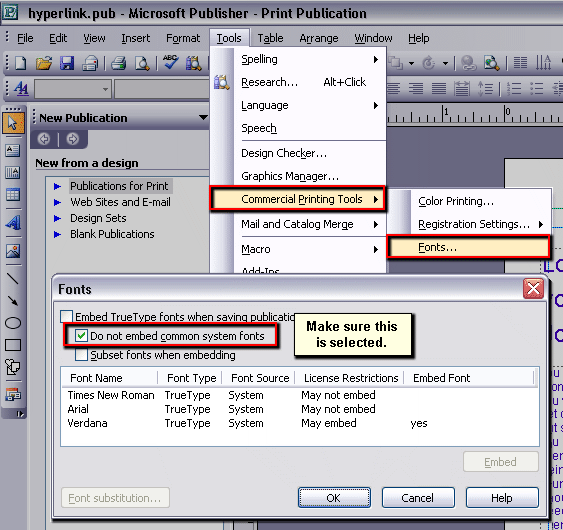Screen dimensions: 563x530
Task: Expand Web Sites and E-mail category
Action: pos(57,202)
